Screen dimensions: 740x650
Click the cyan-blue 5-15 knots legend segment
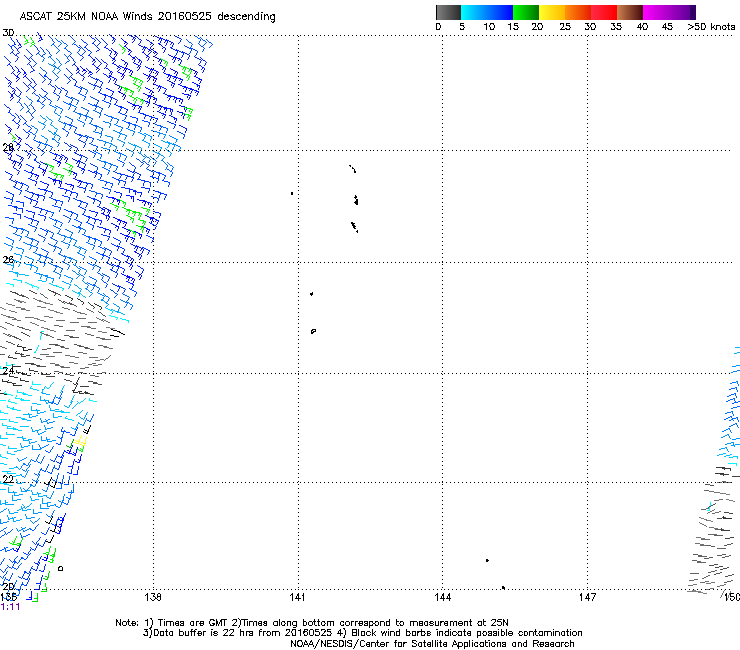click(487, 12)
